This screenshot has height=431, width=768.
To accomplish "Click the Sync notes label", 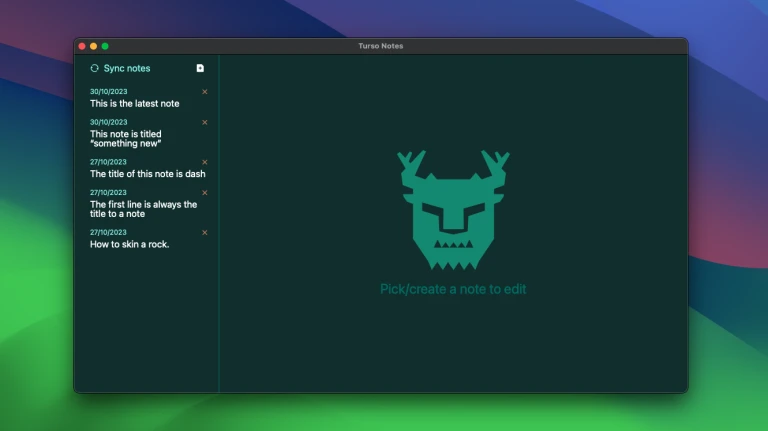I will (x=127, y=69).
